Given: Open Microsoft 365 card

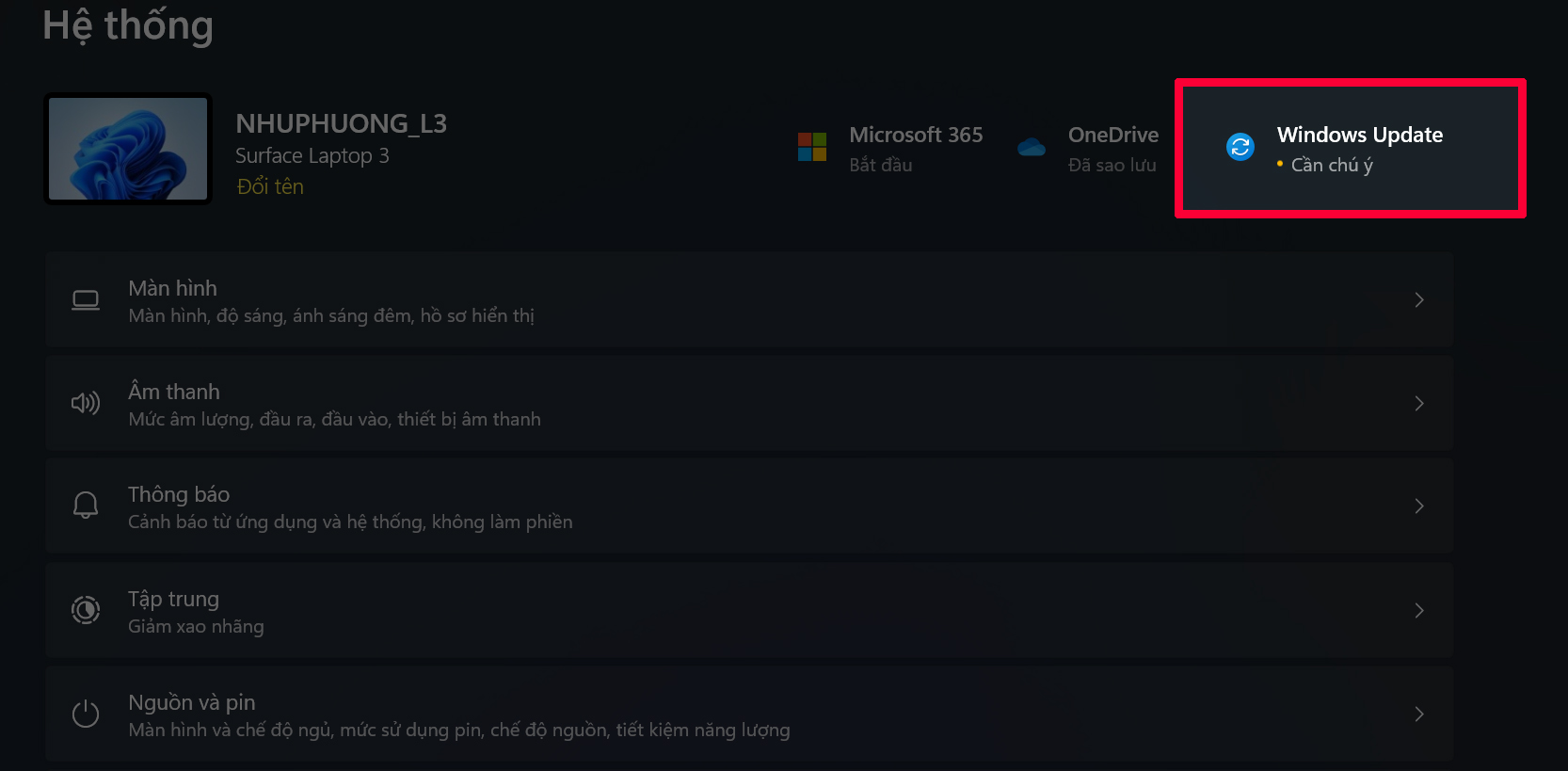Looking at the screenshot, I should (890, 149).
